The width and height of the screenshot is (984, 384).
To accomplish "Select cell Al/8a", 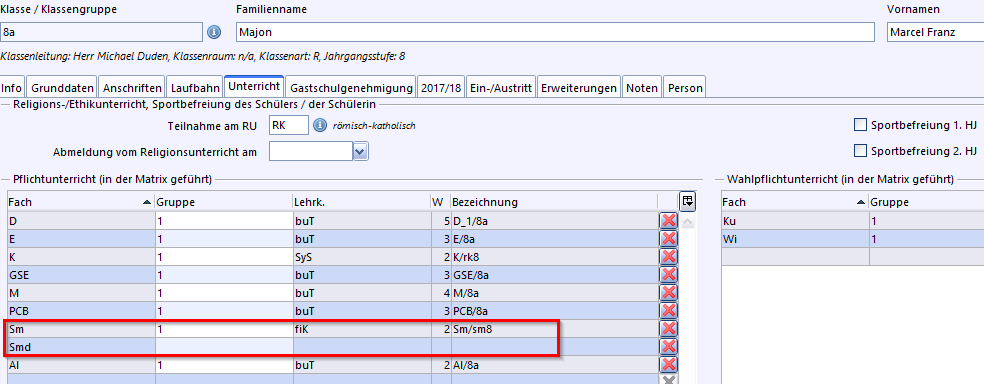I will point(554,365).
